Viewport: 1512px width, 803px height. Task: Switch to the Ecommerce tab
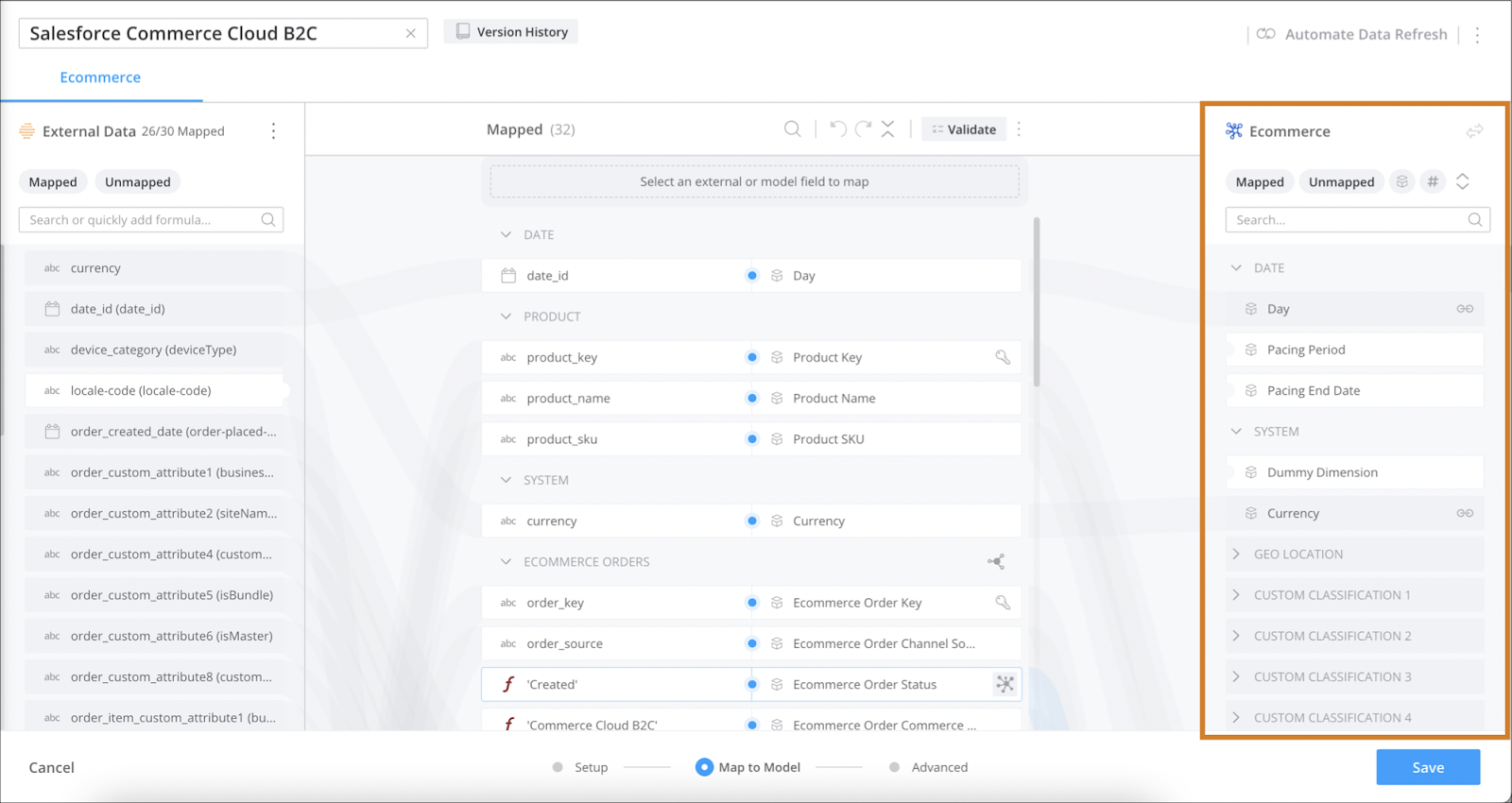coord(100,77)
